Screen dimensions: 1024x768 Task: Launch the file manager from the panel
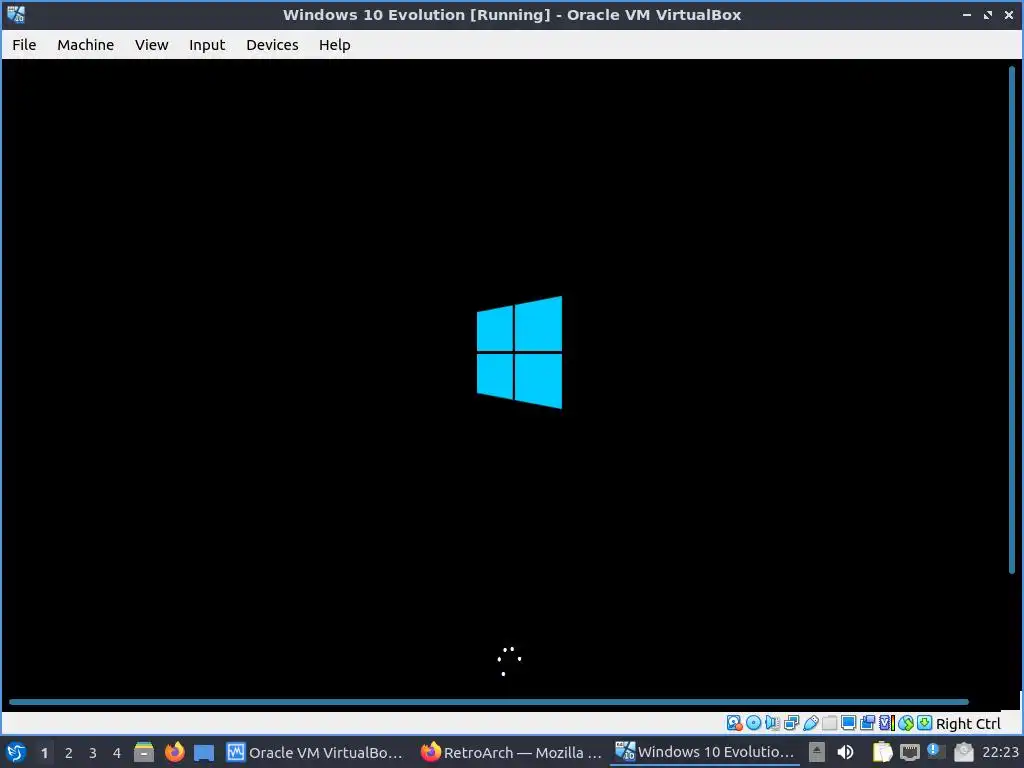[x=144, y=752]
